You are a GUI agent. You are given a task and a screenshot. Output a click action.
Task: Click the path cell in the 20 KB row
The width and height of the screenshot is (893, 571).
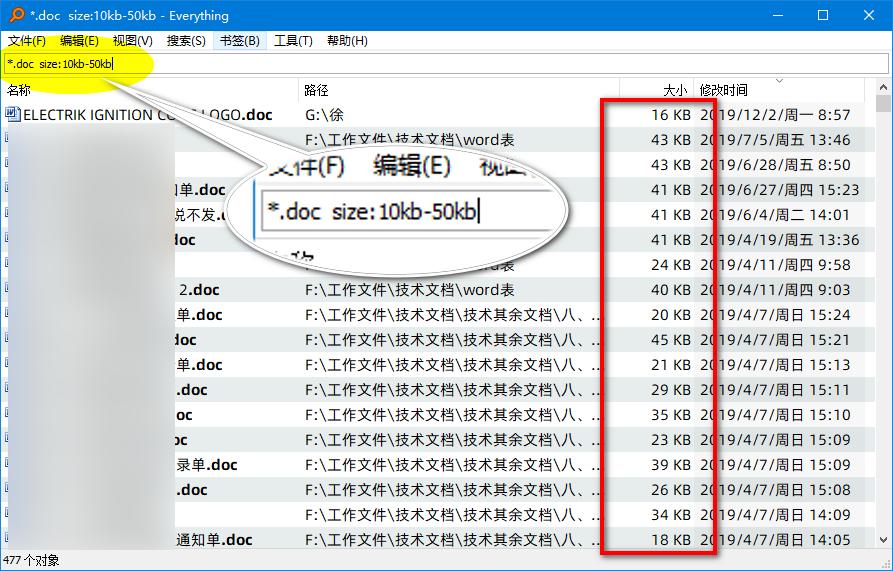coord(452,315)
